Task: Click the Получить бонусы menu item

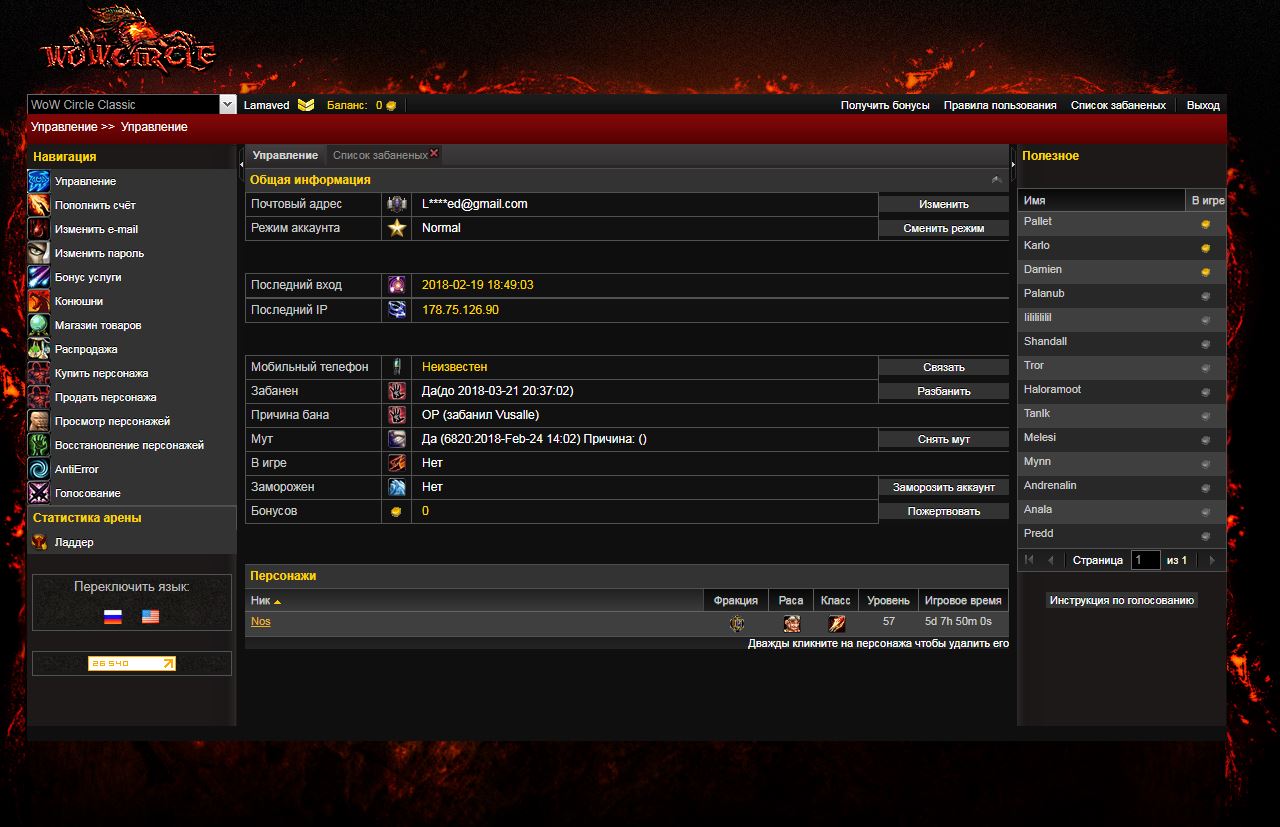Action: (884, 105)
